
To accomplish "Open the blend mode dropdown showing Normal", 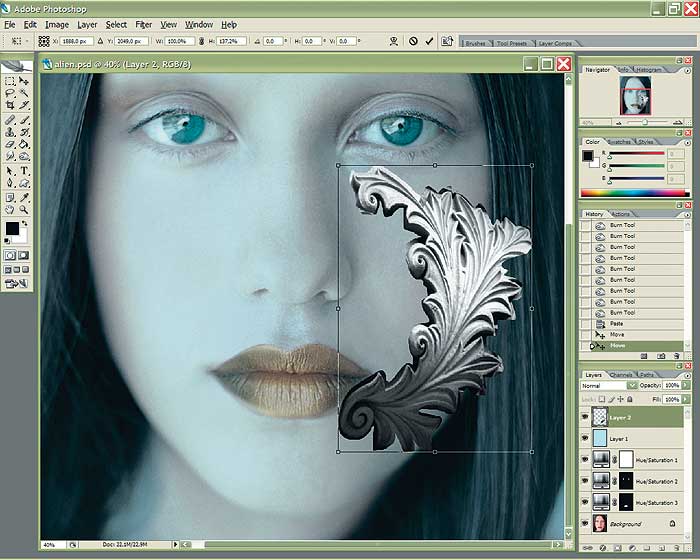I will [609, 385].
